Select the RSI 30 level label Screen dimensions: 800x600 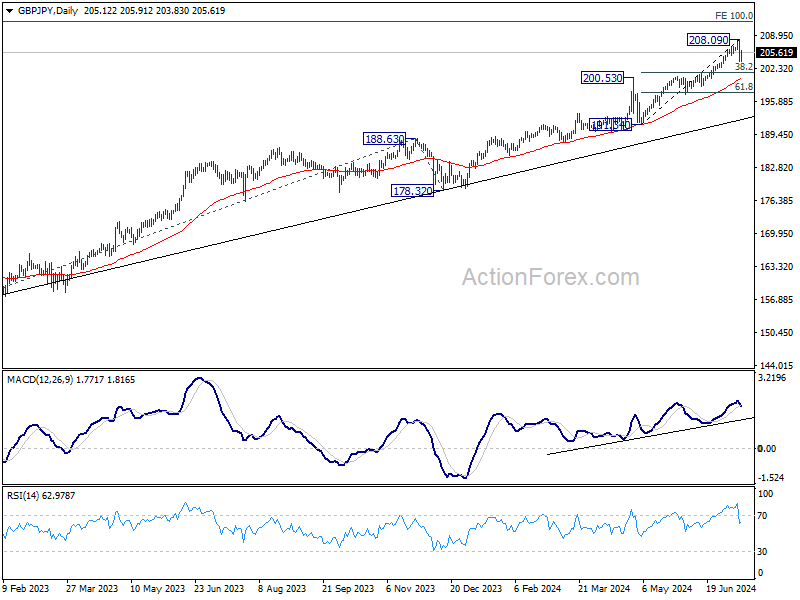click(762, 552)
